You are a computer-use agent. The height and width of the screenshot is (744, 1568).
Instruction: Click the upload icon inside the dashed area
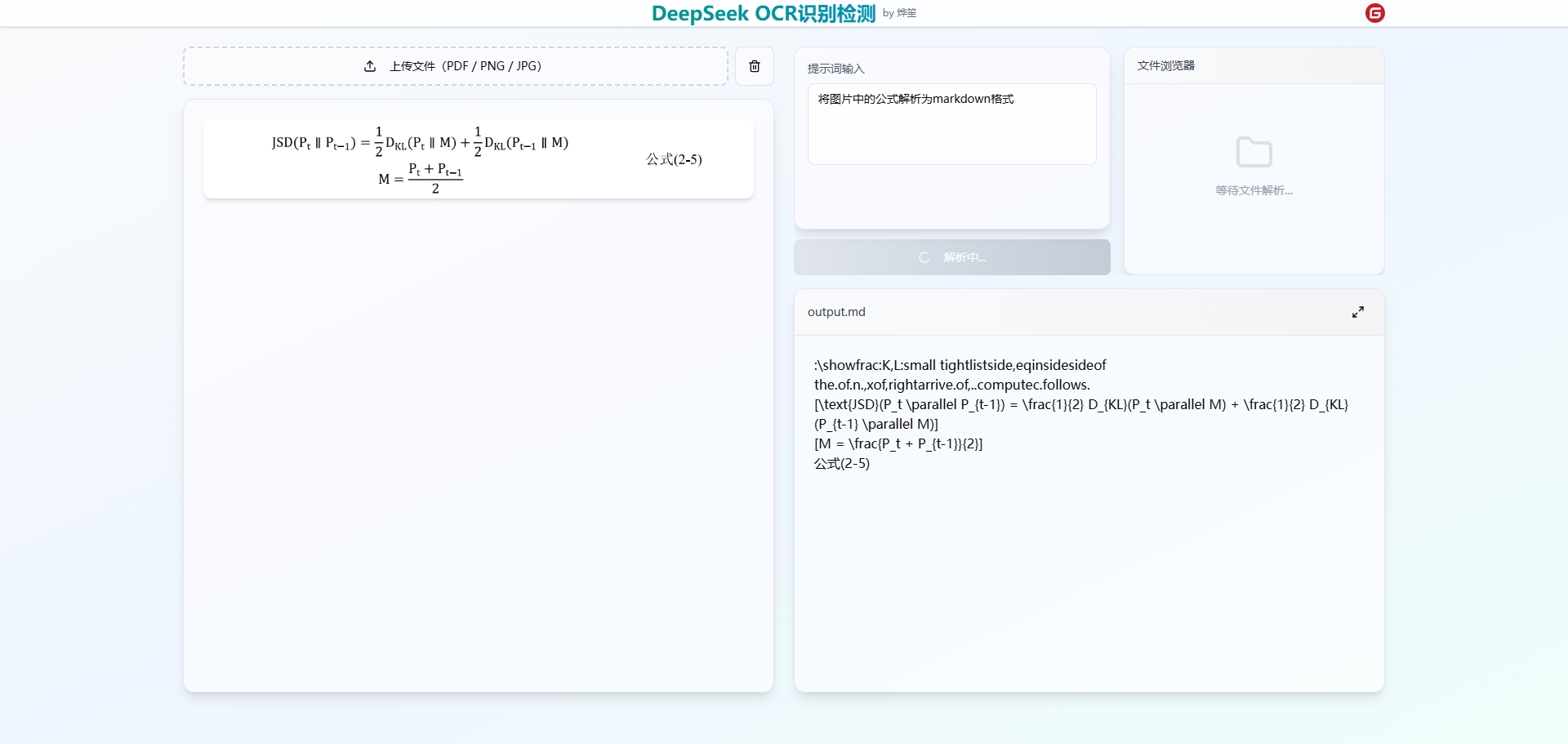[x=368, y=66]
